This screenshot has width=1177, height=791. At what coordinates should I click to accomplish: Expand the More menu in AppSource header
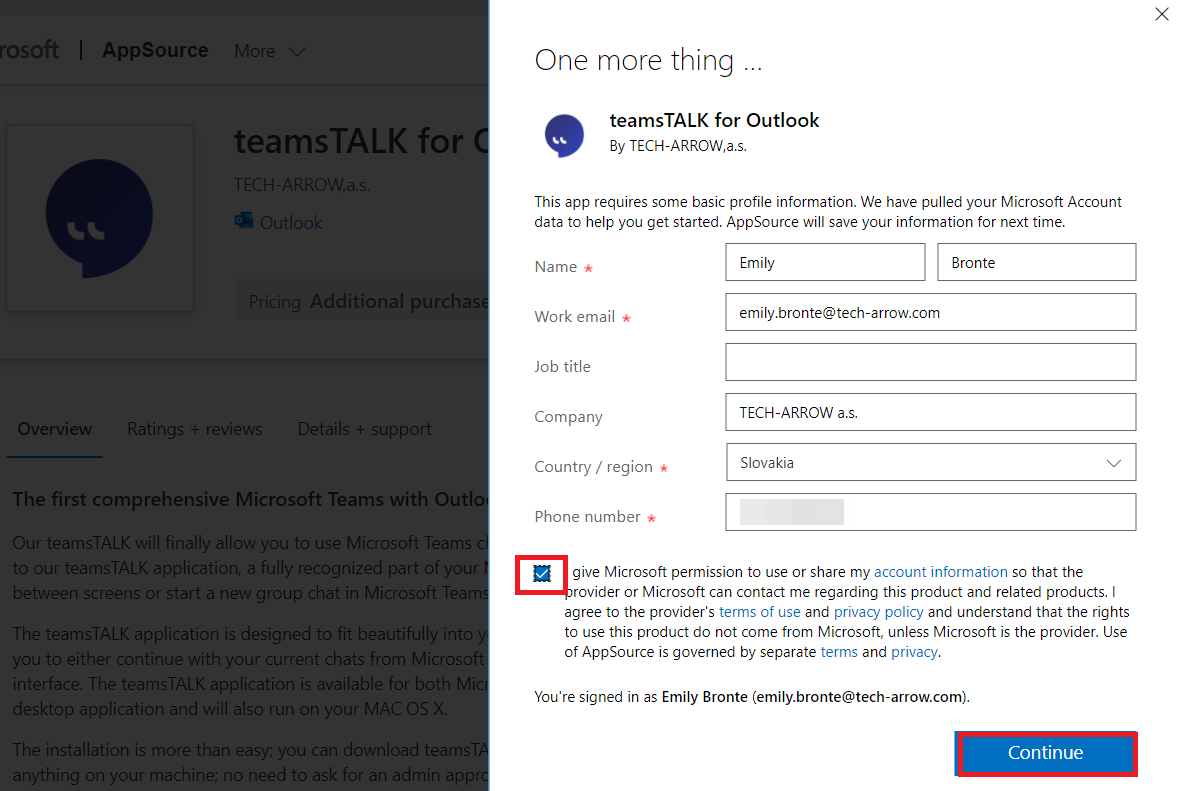point(269,51)
